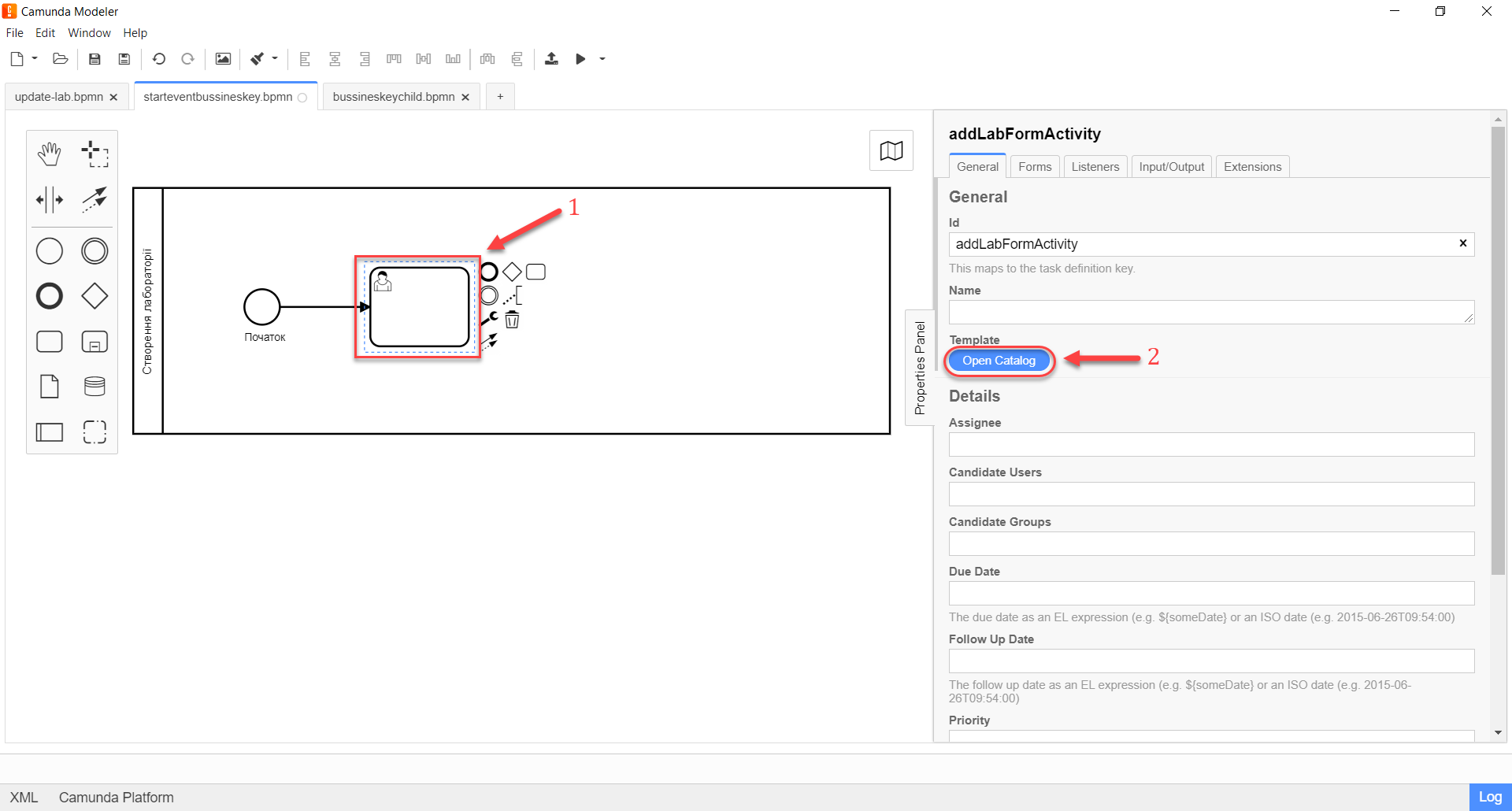Align selected elements right

(x=365, y=59)
